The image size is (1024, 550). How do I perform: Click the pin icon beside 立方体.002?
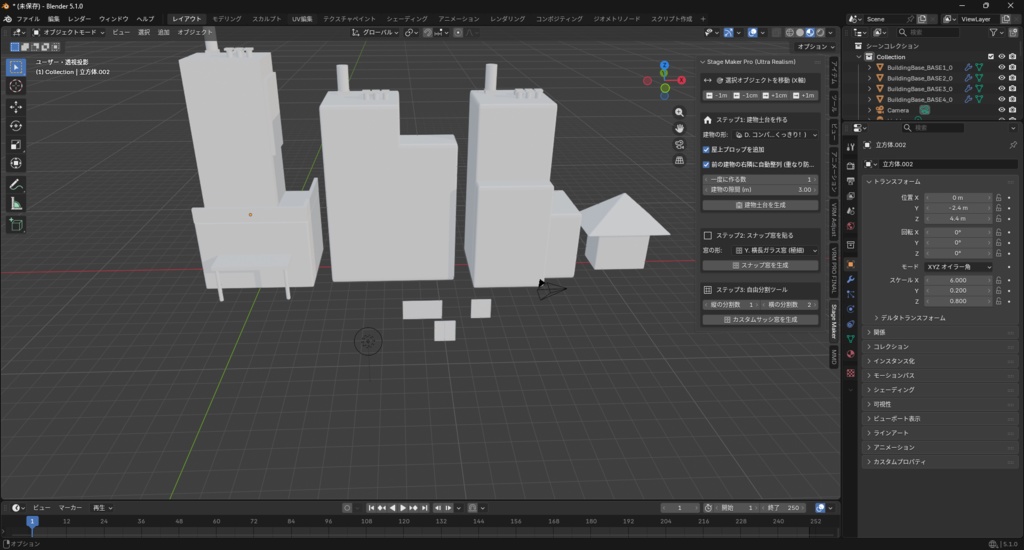coord(1012,145)
